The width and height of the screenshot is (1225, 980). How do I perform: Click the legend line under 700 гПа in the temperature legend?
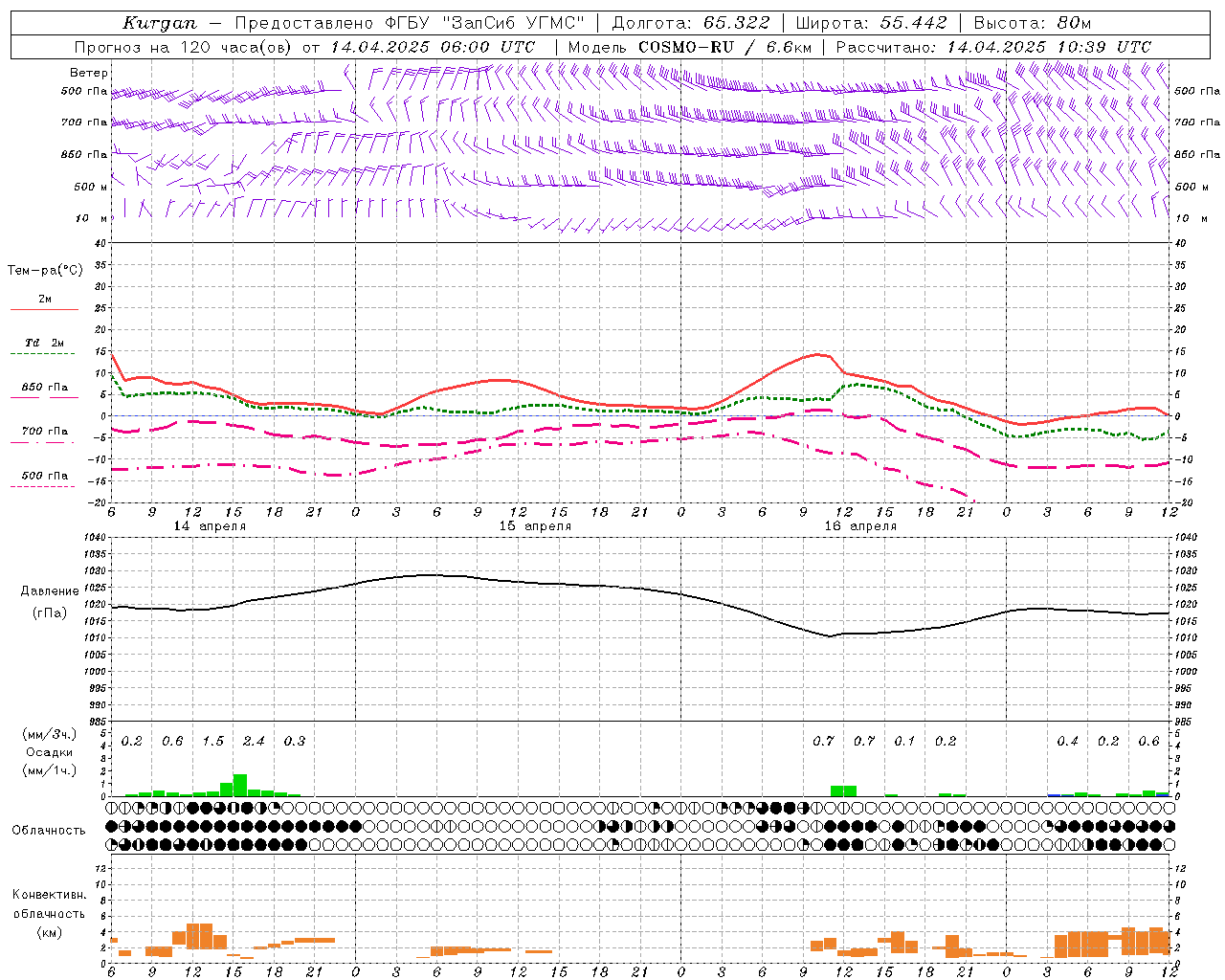point(44,443)
